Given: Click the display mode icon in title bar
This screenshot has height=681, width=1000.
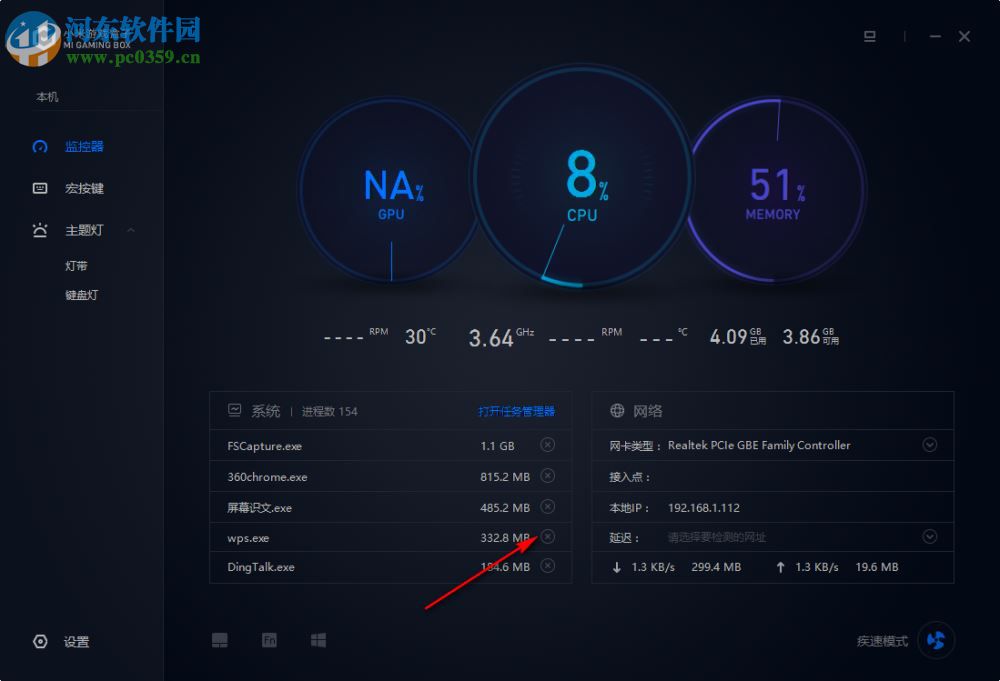Looking at the screenshot, I should point(870,36).
